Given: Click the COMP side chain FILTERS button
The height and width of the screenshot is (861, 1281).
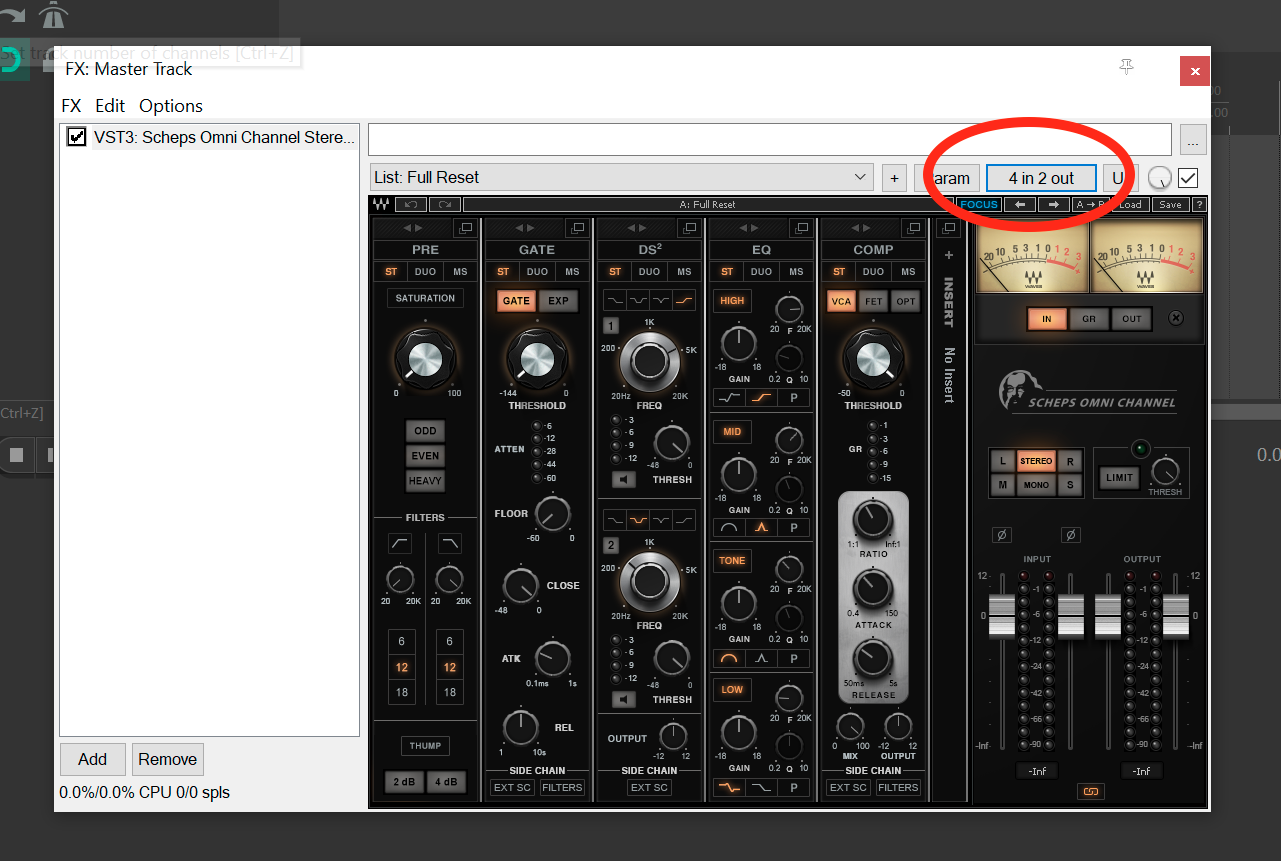Looking at the screenshot, I should click(x=898, y=787).
